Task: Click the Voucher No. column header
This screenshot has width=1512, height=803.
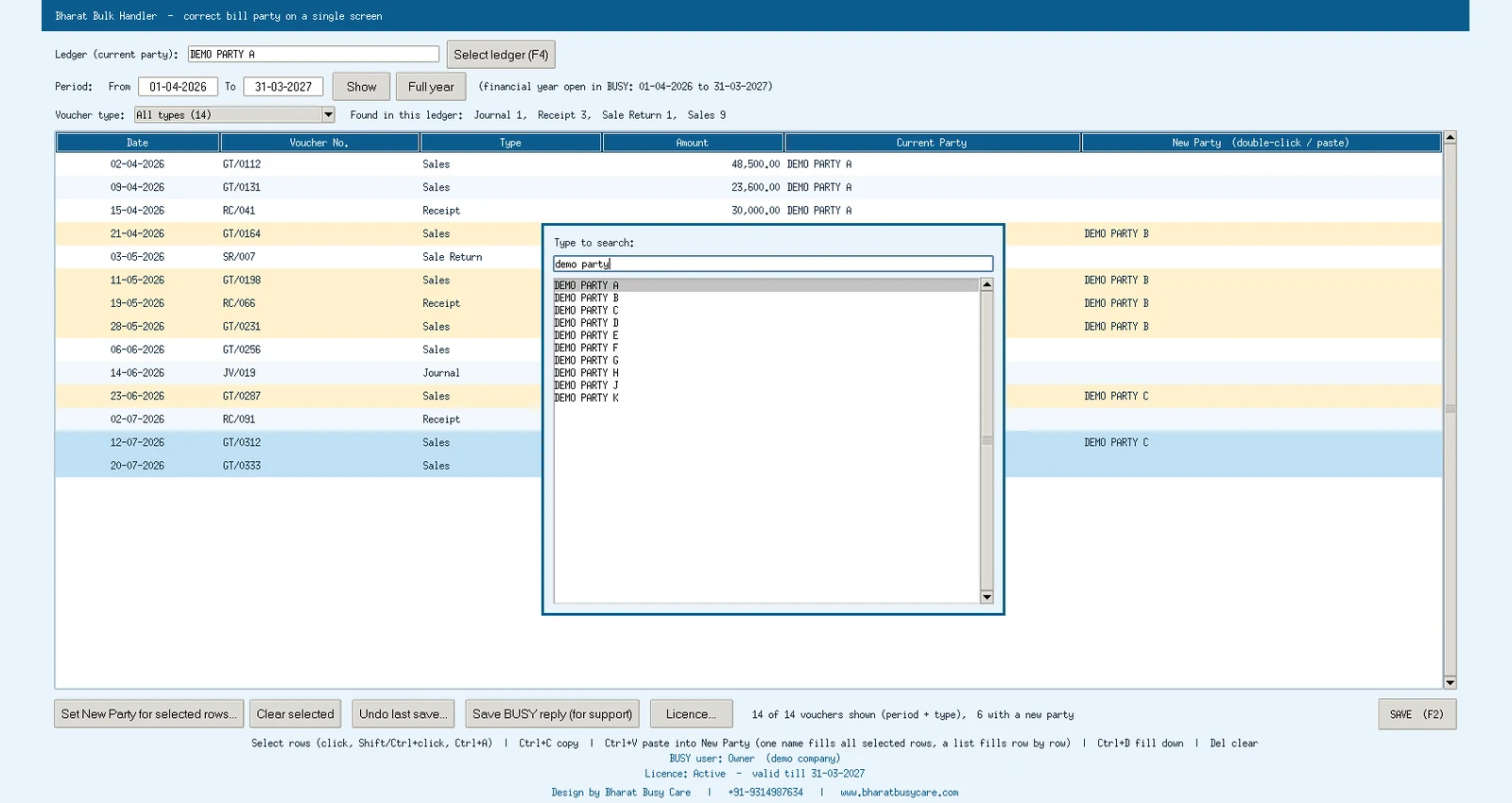Action: click(x=319, y=143)
